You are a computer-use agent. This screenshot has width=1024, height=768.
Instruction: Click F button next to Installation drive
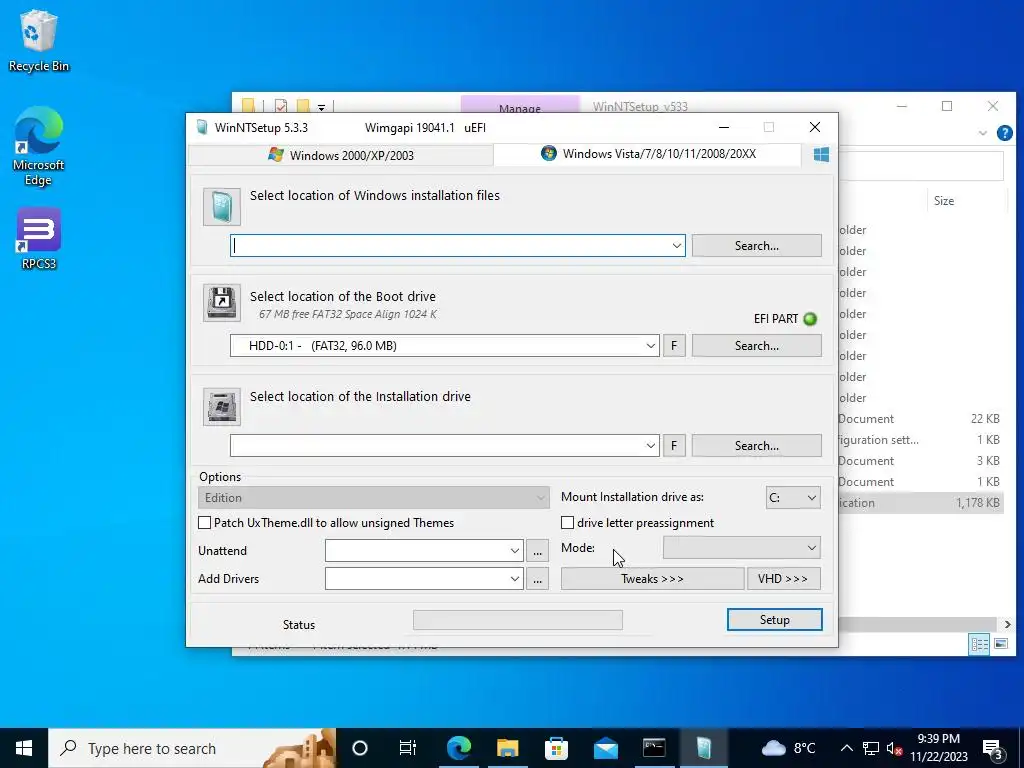coord(674,445)
